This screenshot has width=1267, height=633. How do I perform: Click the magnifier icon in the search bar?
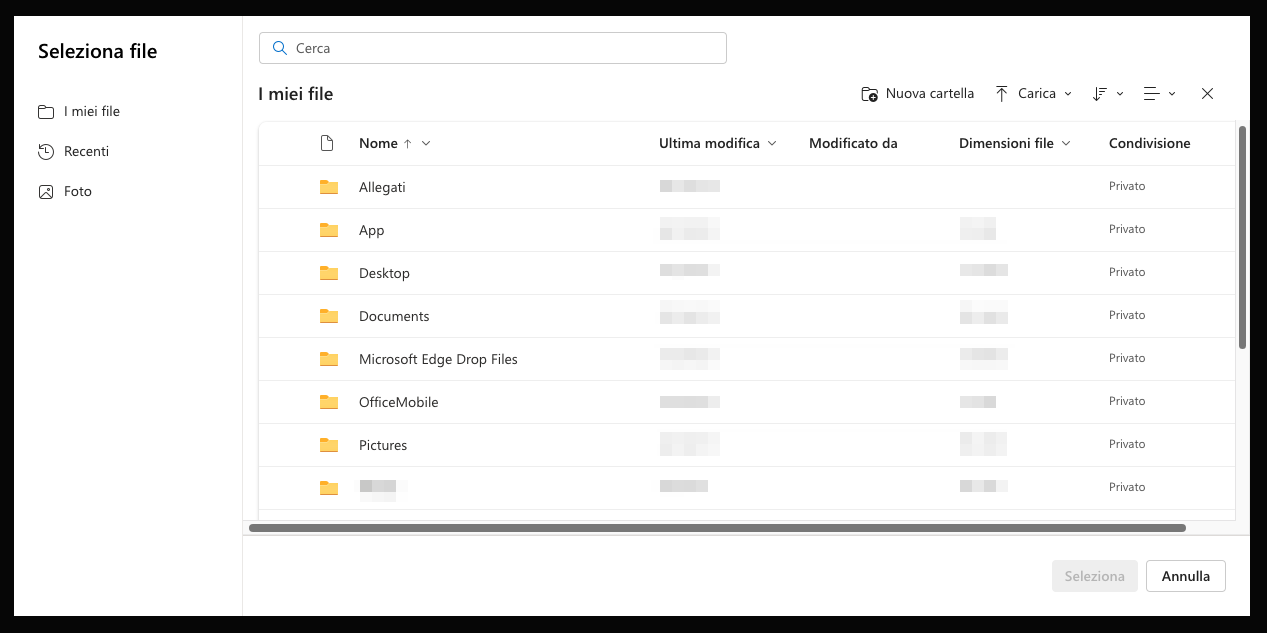coord(279,47)
